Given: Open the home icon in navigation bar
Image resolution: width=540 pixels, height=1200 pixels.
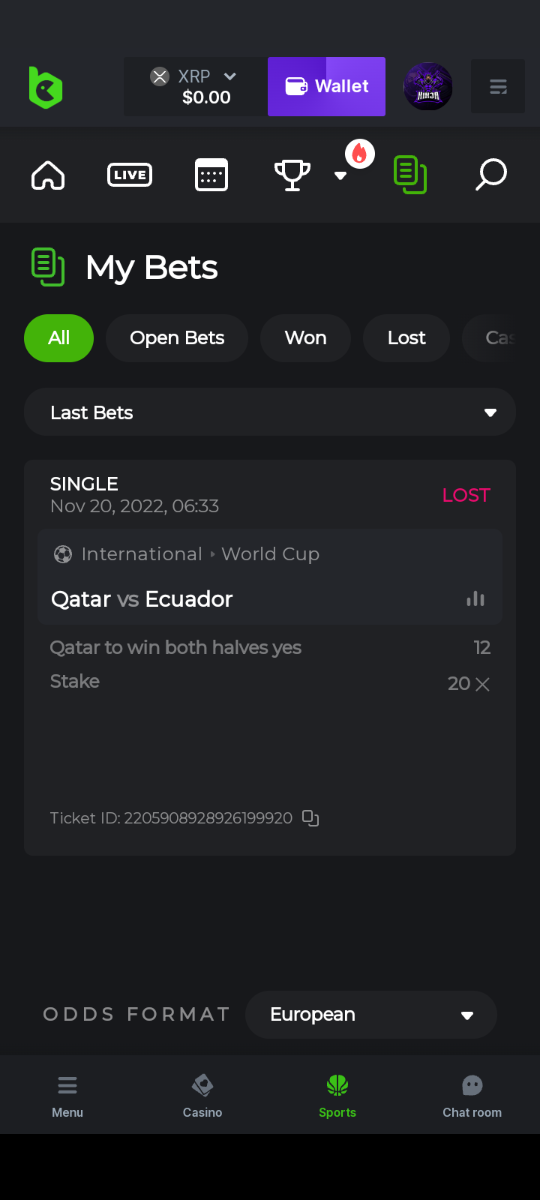Looking at the screenshot, I should pos(48,175).
